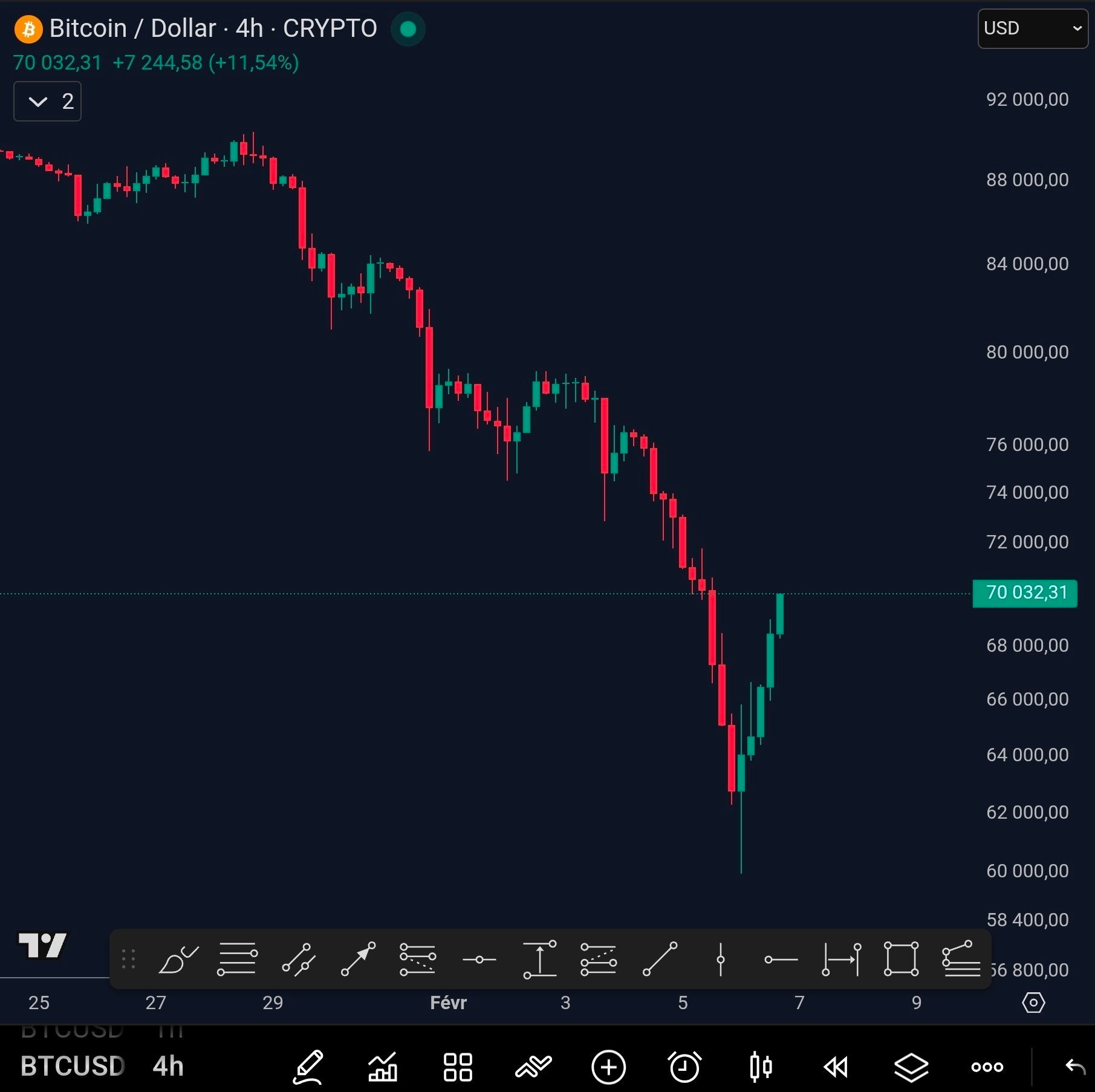
Task: Click the Févr date label on time axis
Action: 448,1003
